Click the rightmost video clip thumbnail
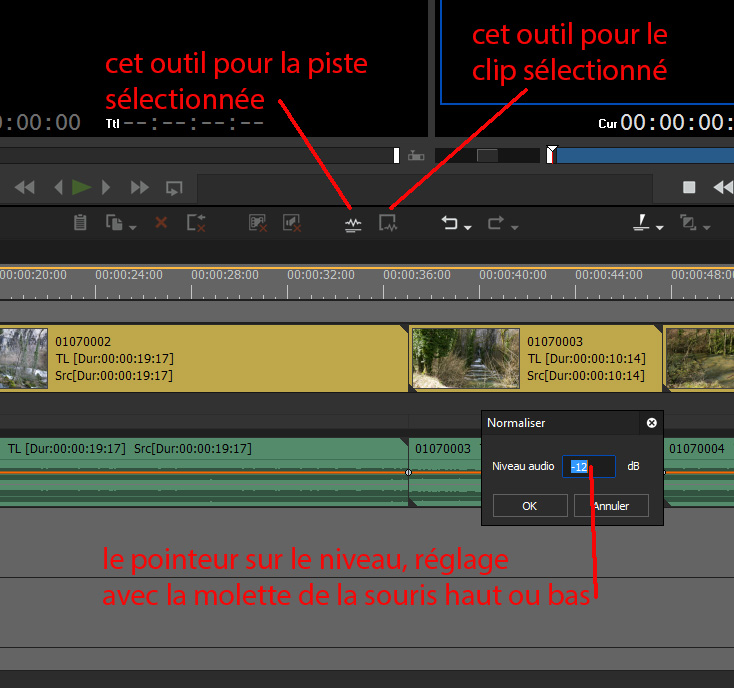734x688 pixels. pos(700,359)
